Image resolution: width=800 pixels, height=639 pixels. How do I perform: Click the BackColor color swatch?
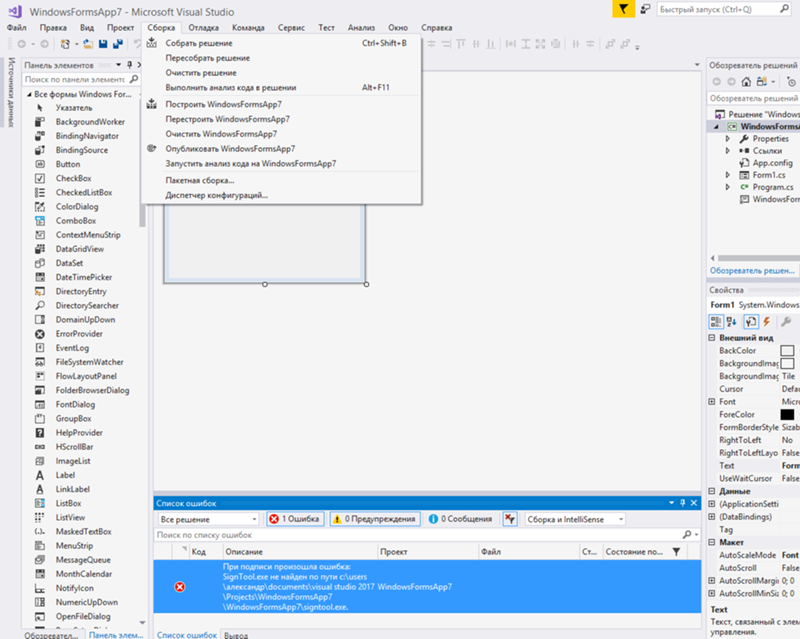(787, 351)
